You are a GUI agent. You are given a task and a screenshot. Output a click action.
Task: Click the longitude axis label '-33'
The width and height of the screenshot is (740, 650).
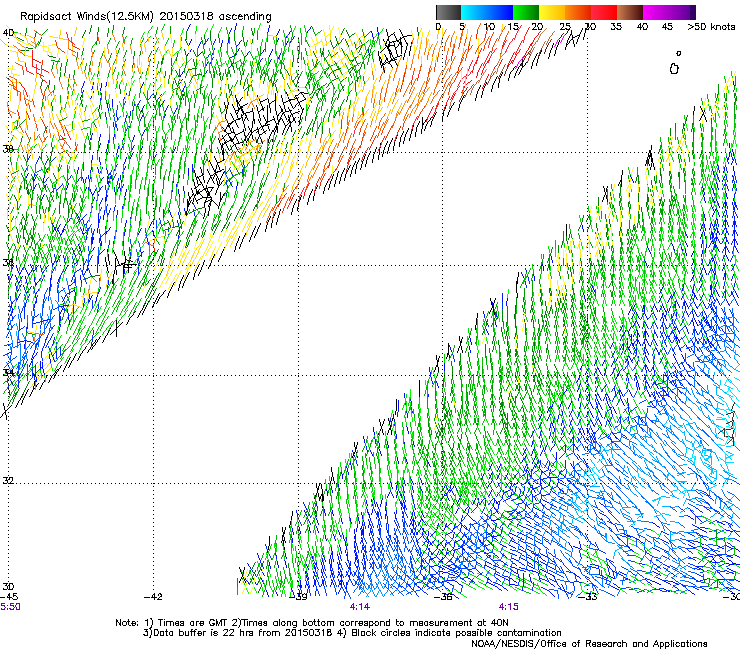(x=588, y=597)
